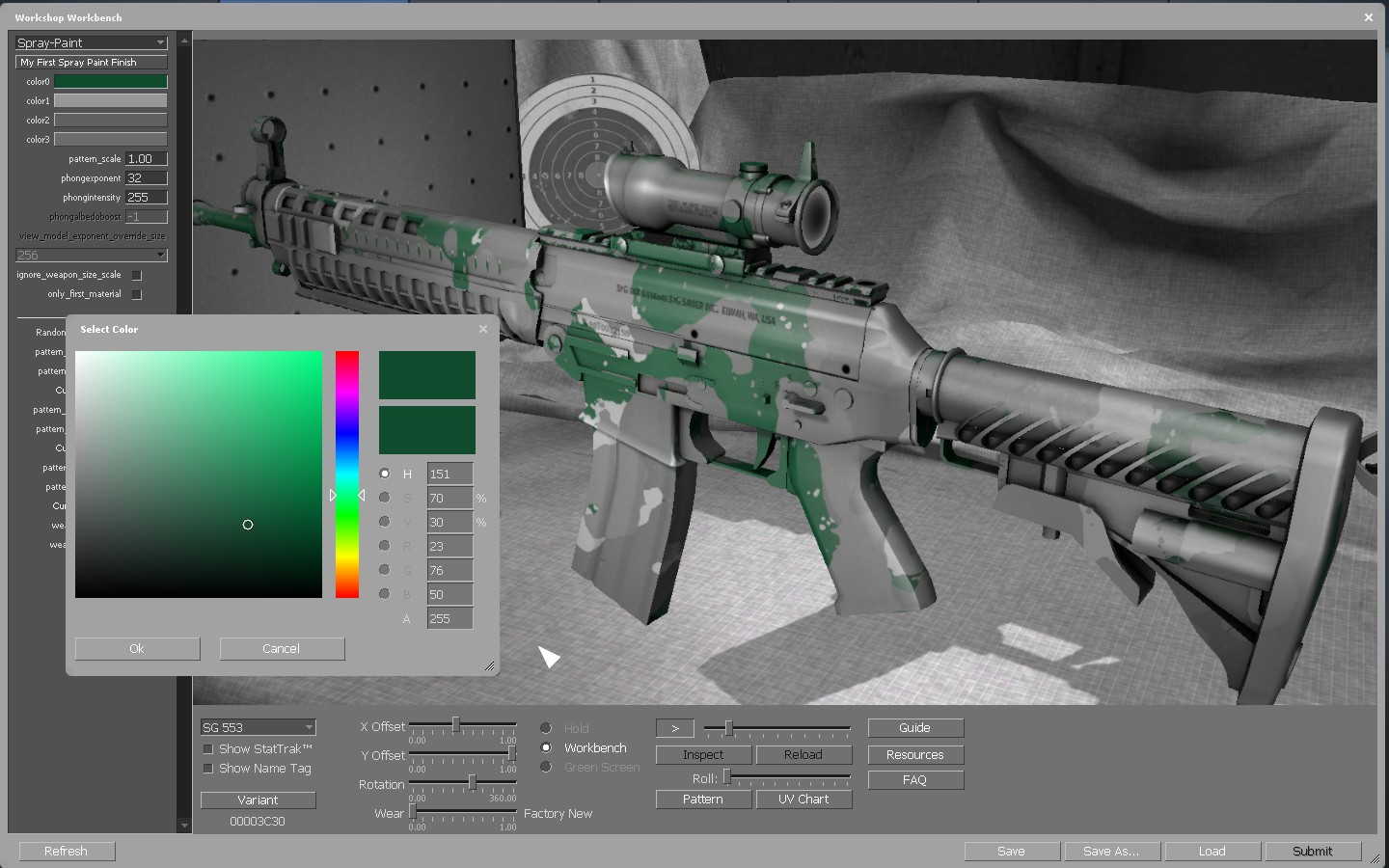Click the Pattern button
The height and width of the screenshot is (868, 1389).
tap(703, 800)
